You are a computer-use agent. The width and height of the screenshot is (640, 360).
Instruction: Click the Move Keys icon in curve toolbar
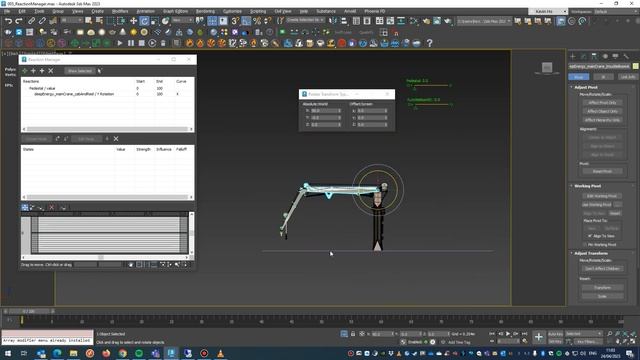tap(25, 207)
